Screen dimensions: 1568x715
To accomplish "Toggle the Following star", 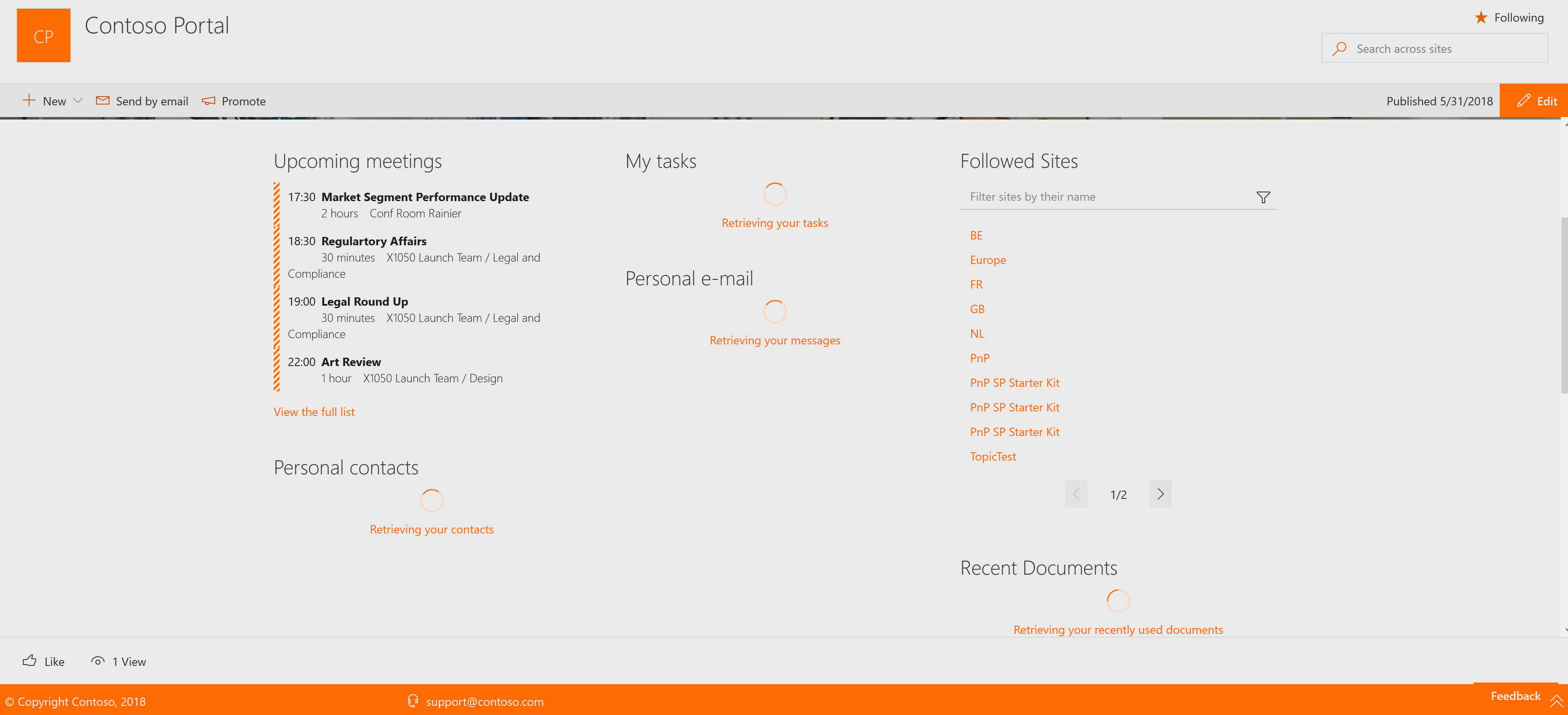I will tap(1481, 17).
